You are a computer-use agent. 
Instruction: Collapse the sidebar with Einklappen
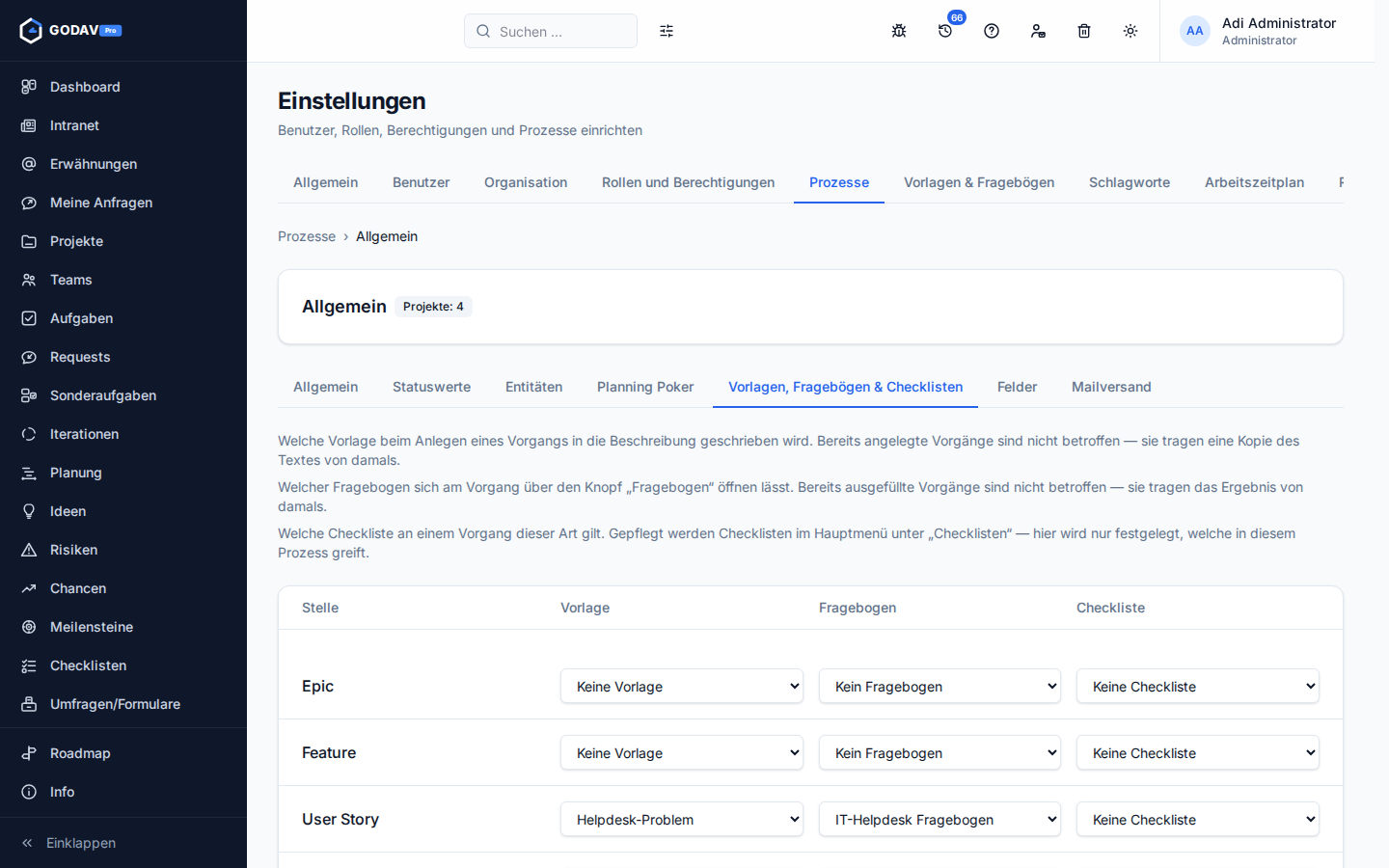pos(123,843)
